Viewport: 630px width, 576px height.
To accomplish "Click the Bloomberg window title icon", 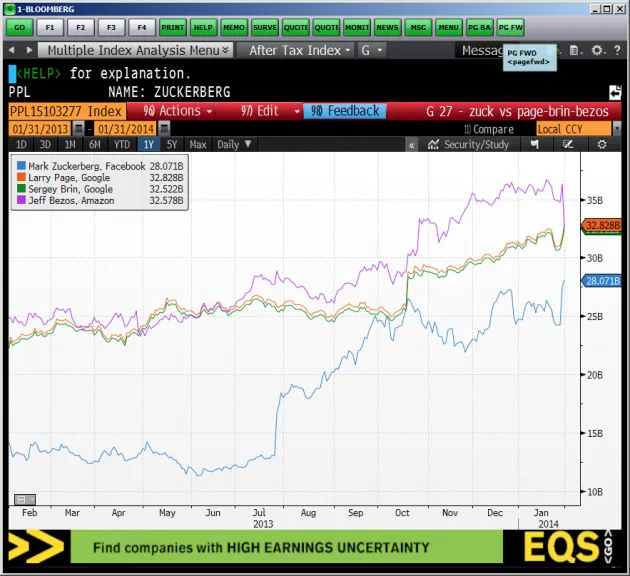I will (x=10, y=8).
